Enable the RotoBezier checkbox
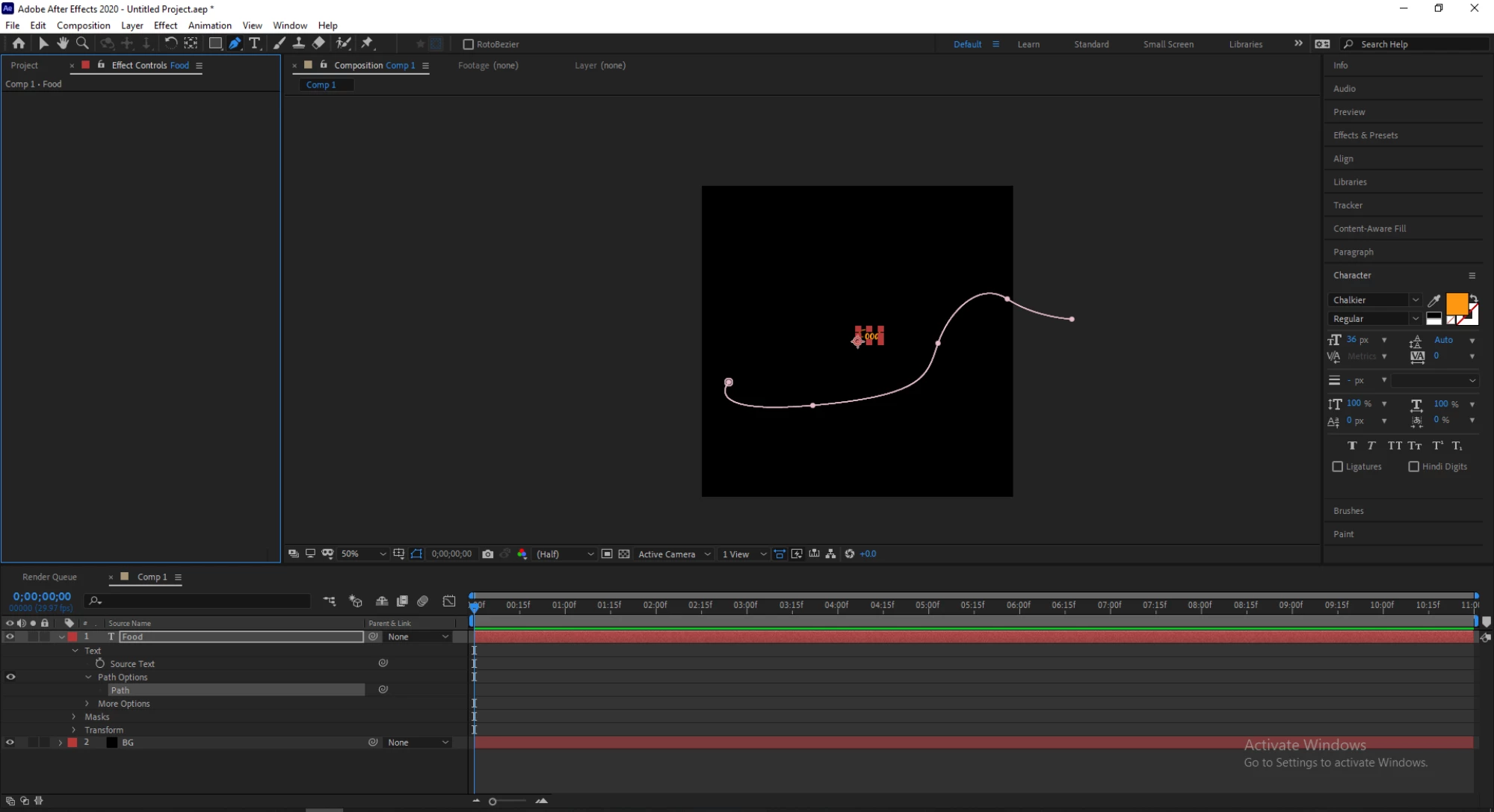The image size is (1494, 812). [469, 44]
